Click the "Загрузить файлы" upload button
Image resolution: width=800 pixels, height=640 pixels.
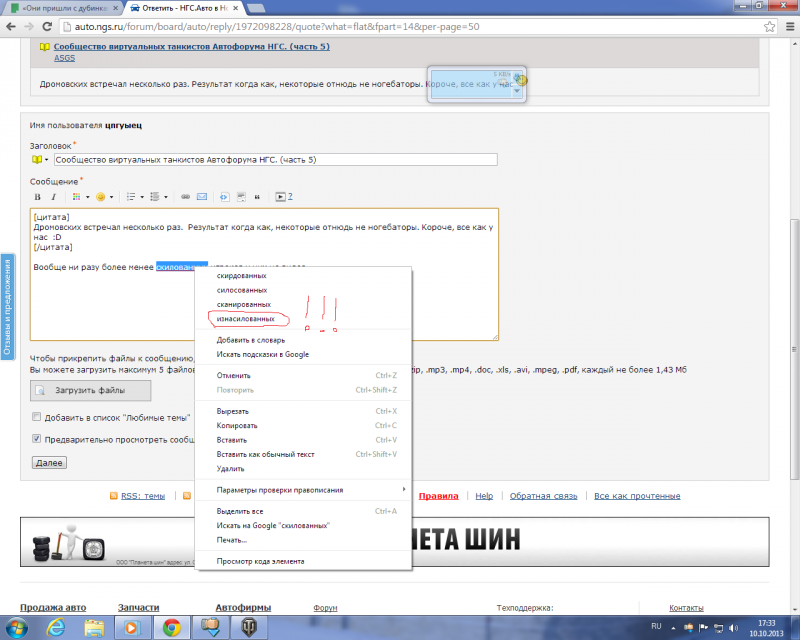[90, 390]
